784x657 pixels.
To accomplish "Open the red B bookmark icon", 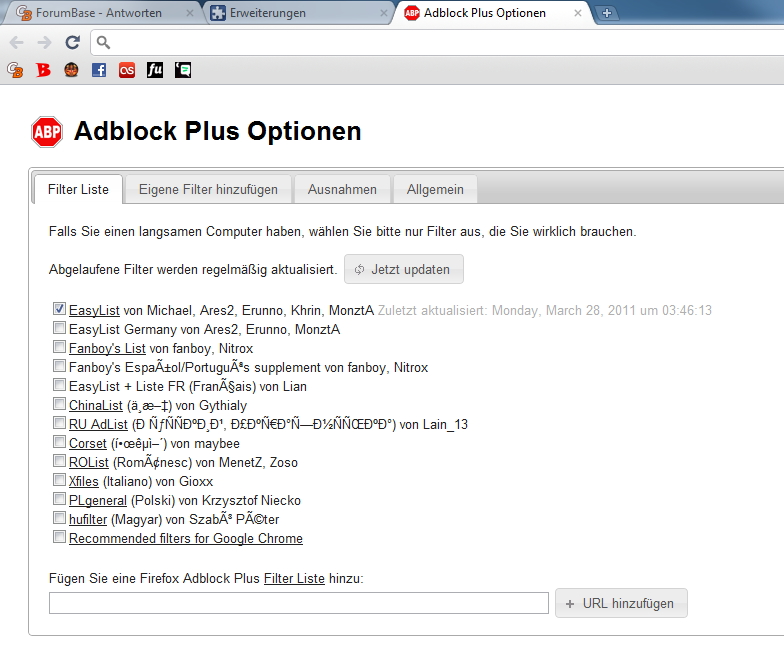I will tap(44, 70).
